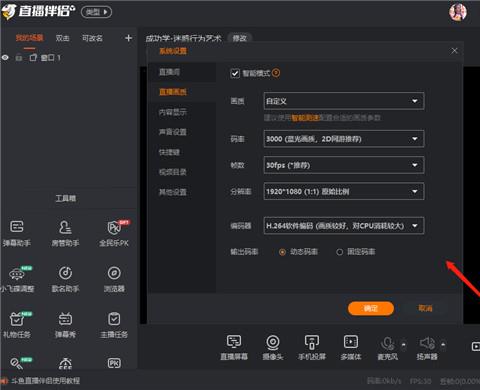Uncheck the 智能模式 checkbox

tap(235, 73)
